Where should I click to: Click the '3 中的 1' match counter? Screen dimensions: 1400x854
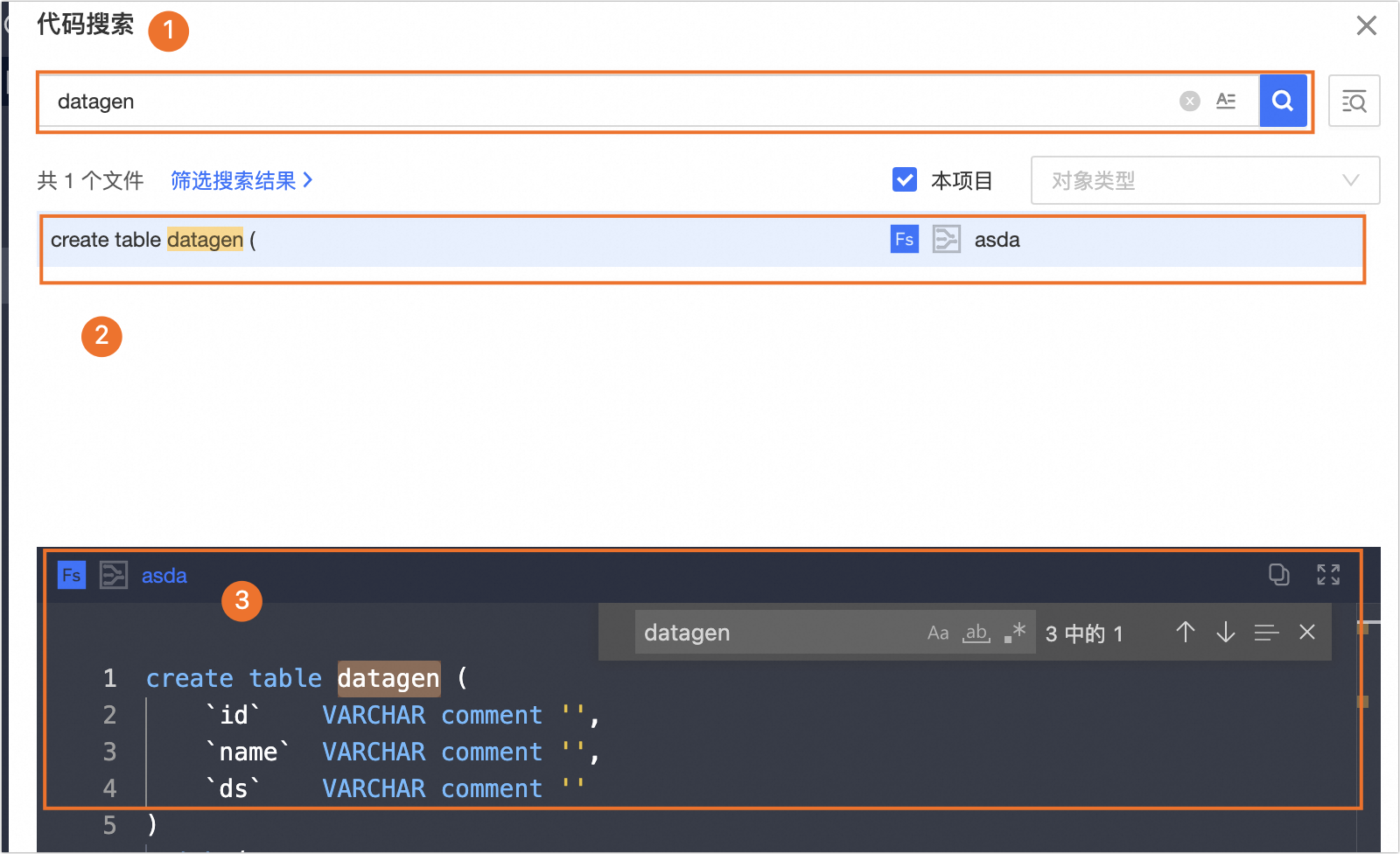[x=1084, y=633]
